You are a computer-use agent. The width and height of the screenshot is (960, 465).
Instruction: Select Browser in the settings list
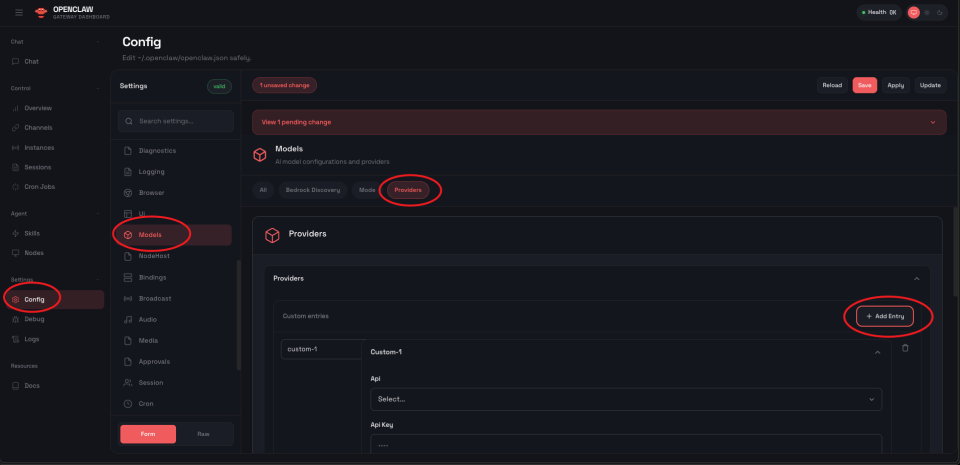pyautogui.click(x=151, y=192)
